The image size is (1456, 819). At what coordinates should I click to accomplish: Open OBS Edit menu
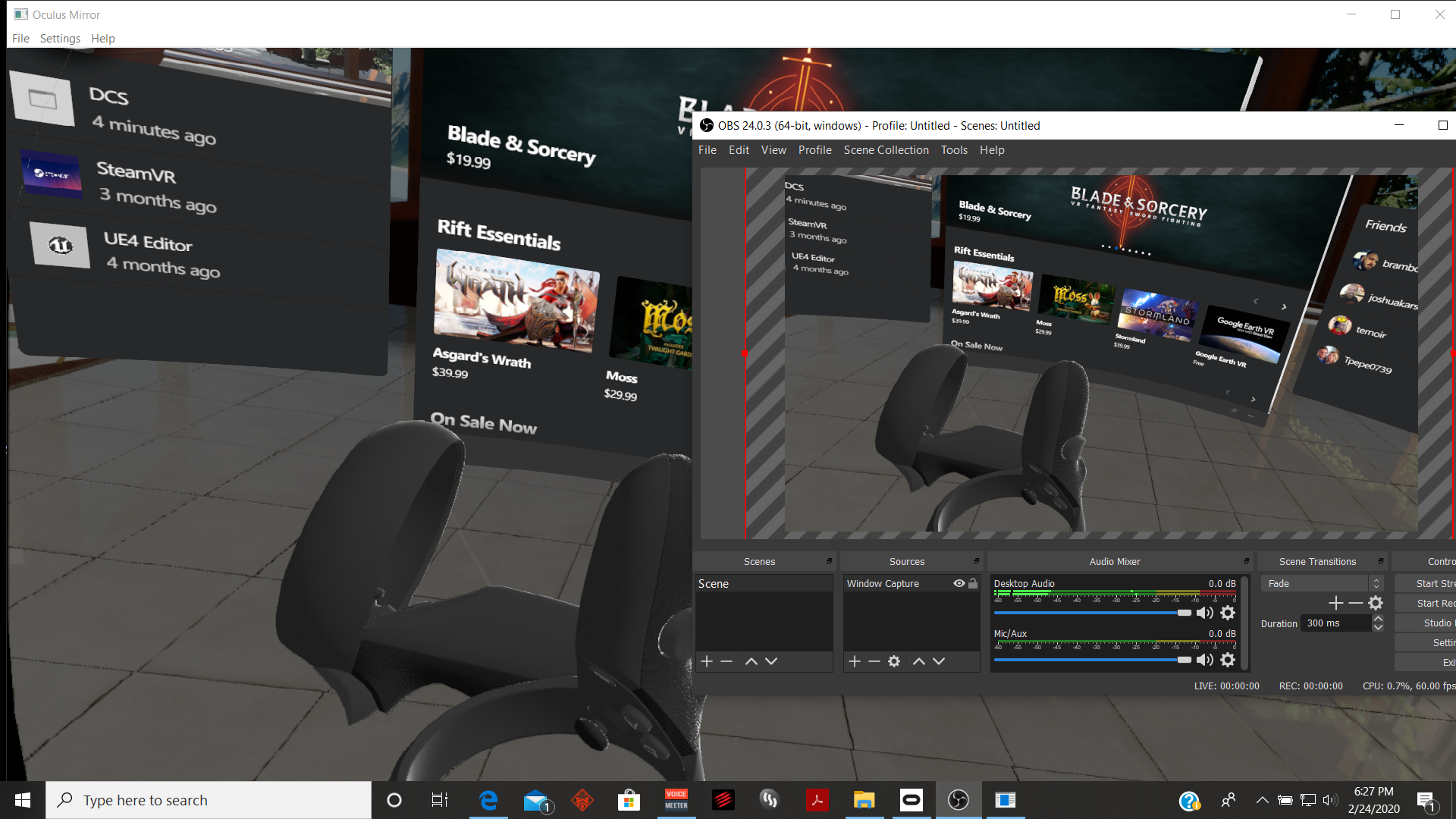739,150
